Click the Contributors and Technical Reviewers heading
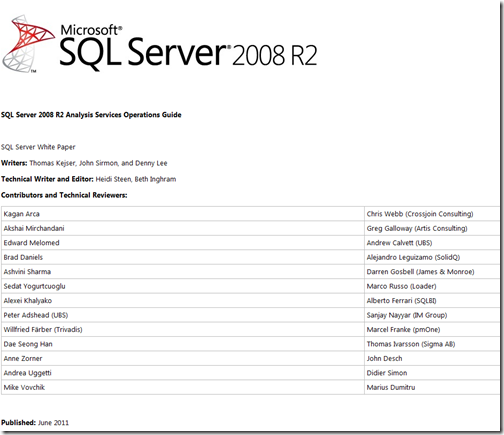 pos(64,195)
